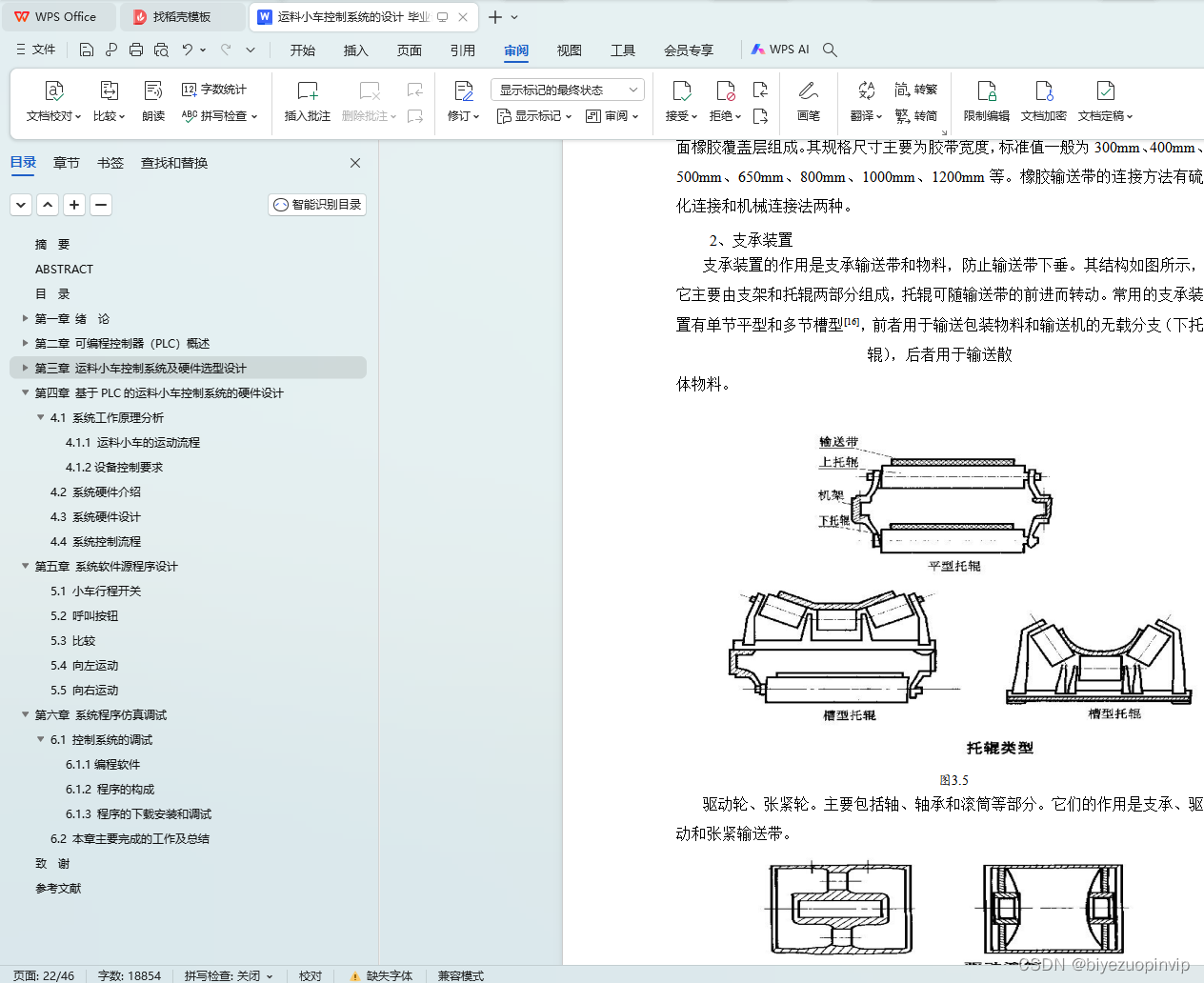Expand 第二章 可编程控制器 chapter
Screen dimensions: 1204x983
pos(25,344)
